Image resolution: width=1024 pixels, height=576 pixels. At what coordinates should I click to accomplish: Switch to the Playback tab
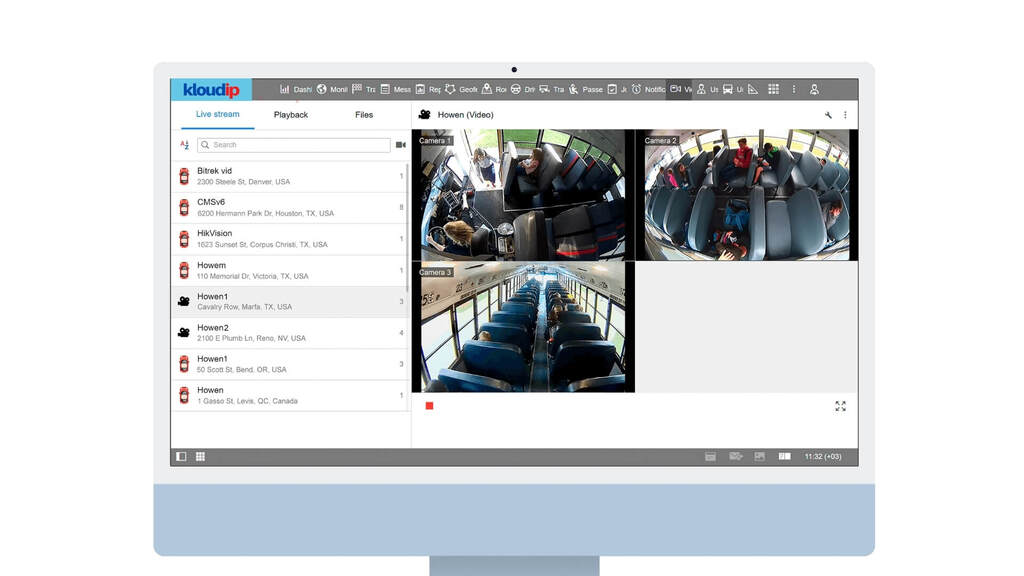point(291,114)
